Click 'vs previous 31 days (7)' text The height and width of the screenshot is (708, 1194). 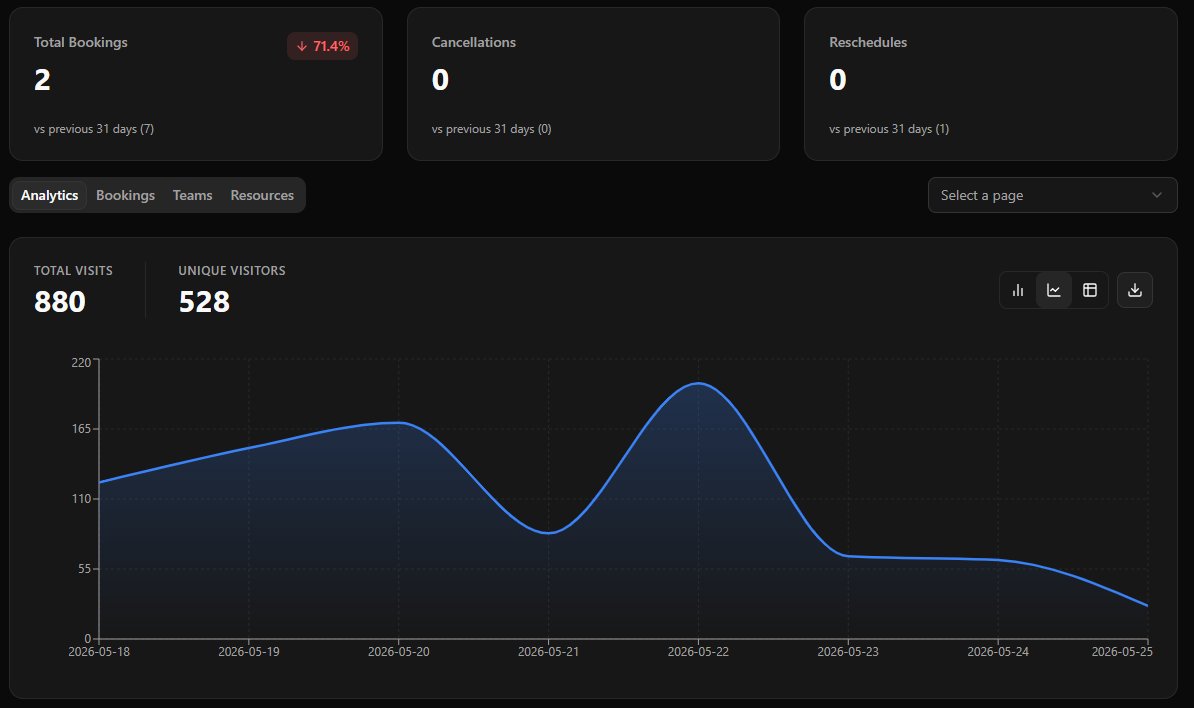coord(94,129)
